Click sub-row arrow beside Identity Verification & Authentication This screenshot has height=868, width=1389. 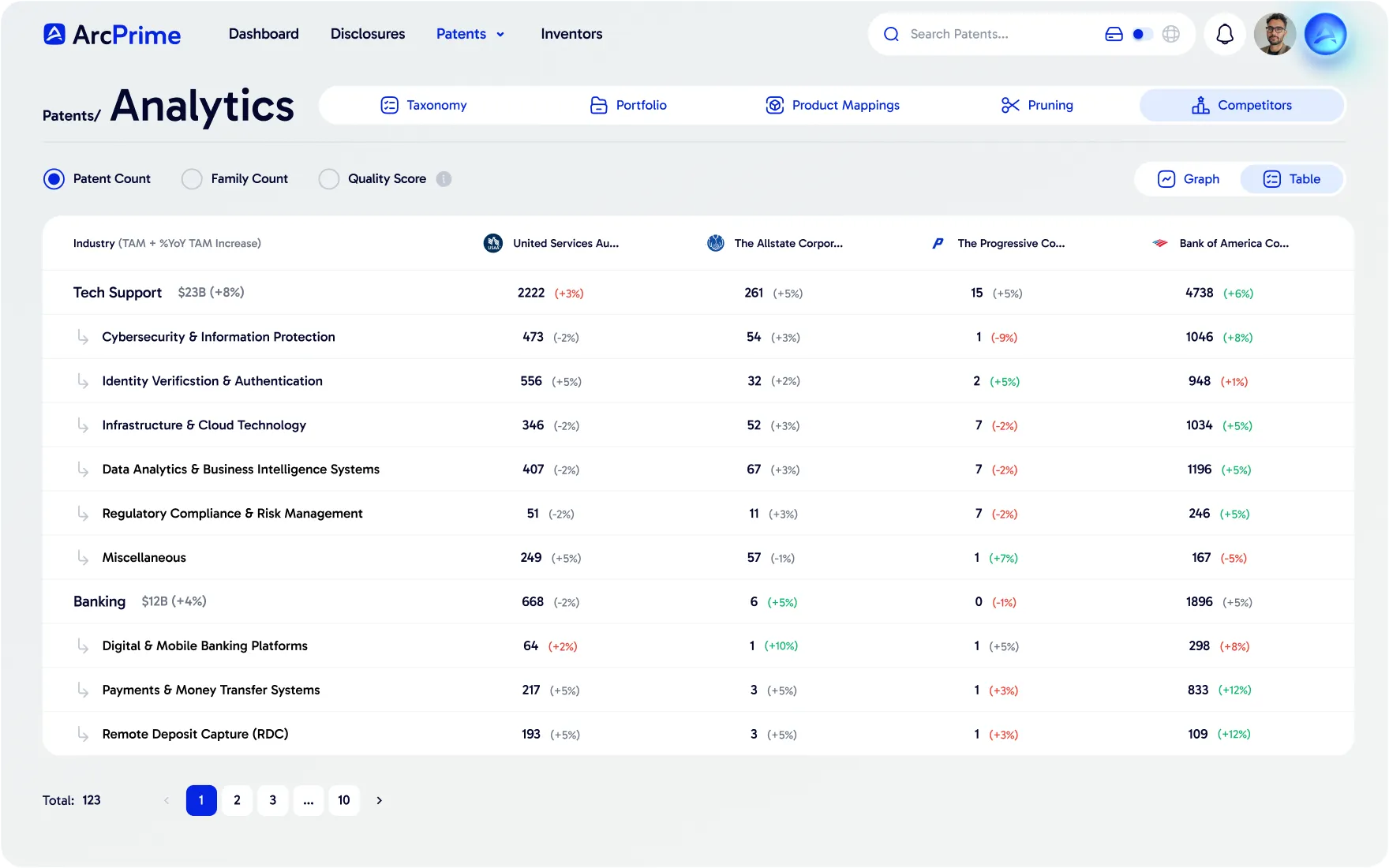[x=83, y=381]
